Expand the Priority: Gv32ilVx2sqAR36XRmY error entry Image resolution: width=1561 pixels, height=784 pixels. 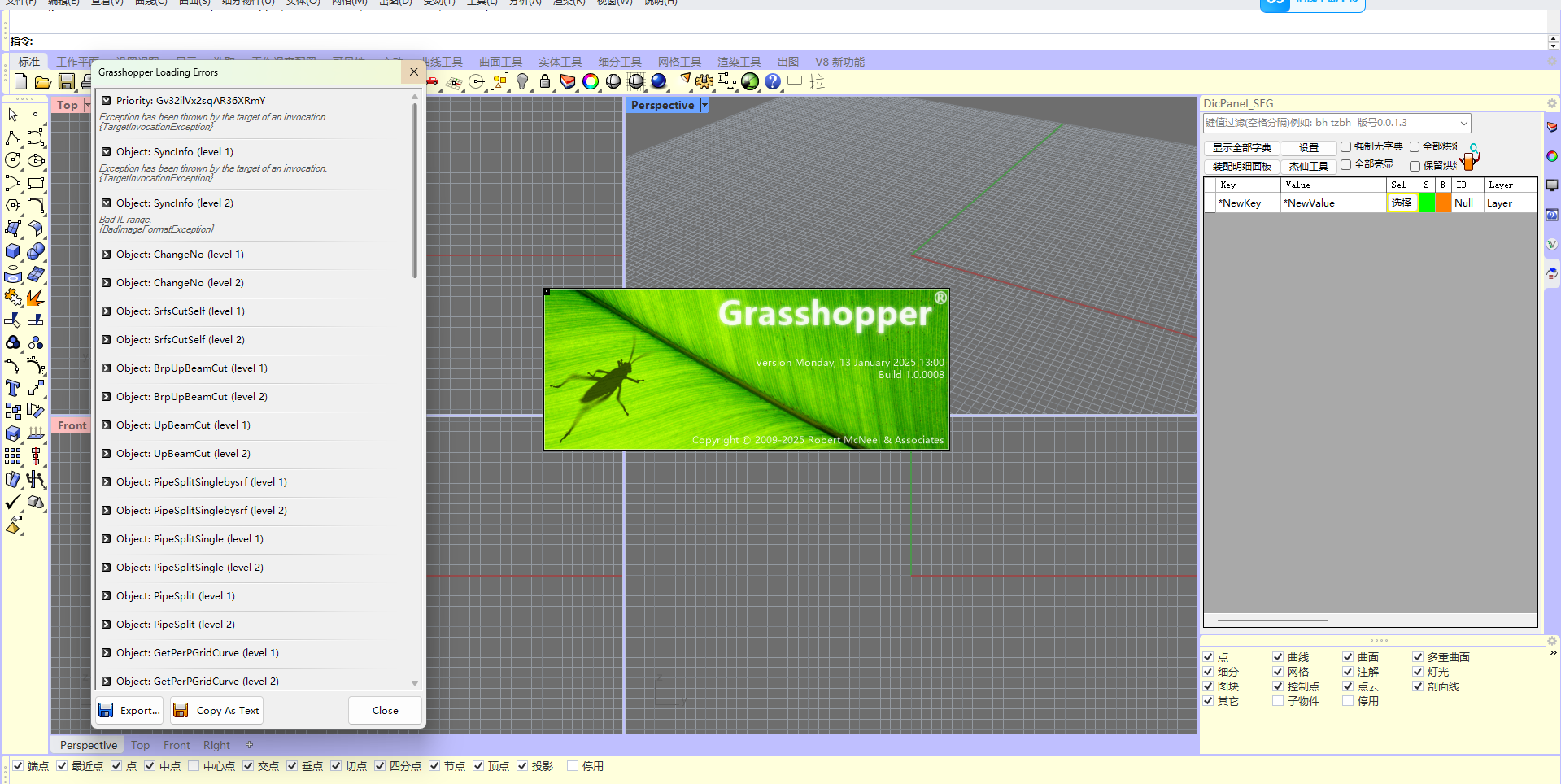[107, 101]
